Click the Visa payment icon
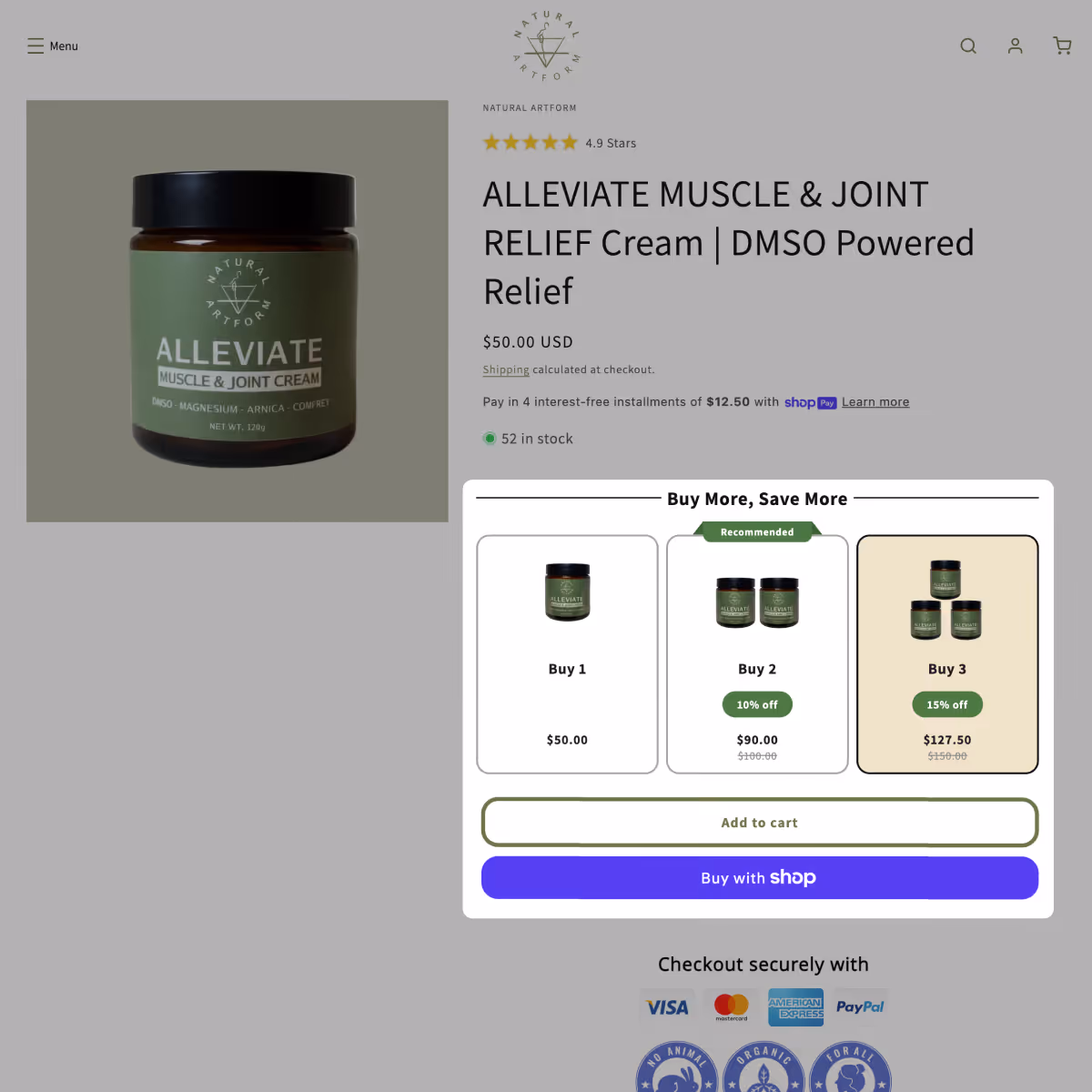This screenshot has width=1092, height=1092. pyautogui.click(x=667, y=1007)
